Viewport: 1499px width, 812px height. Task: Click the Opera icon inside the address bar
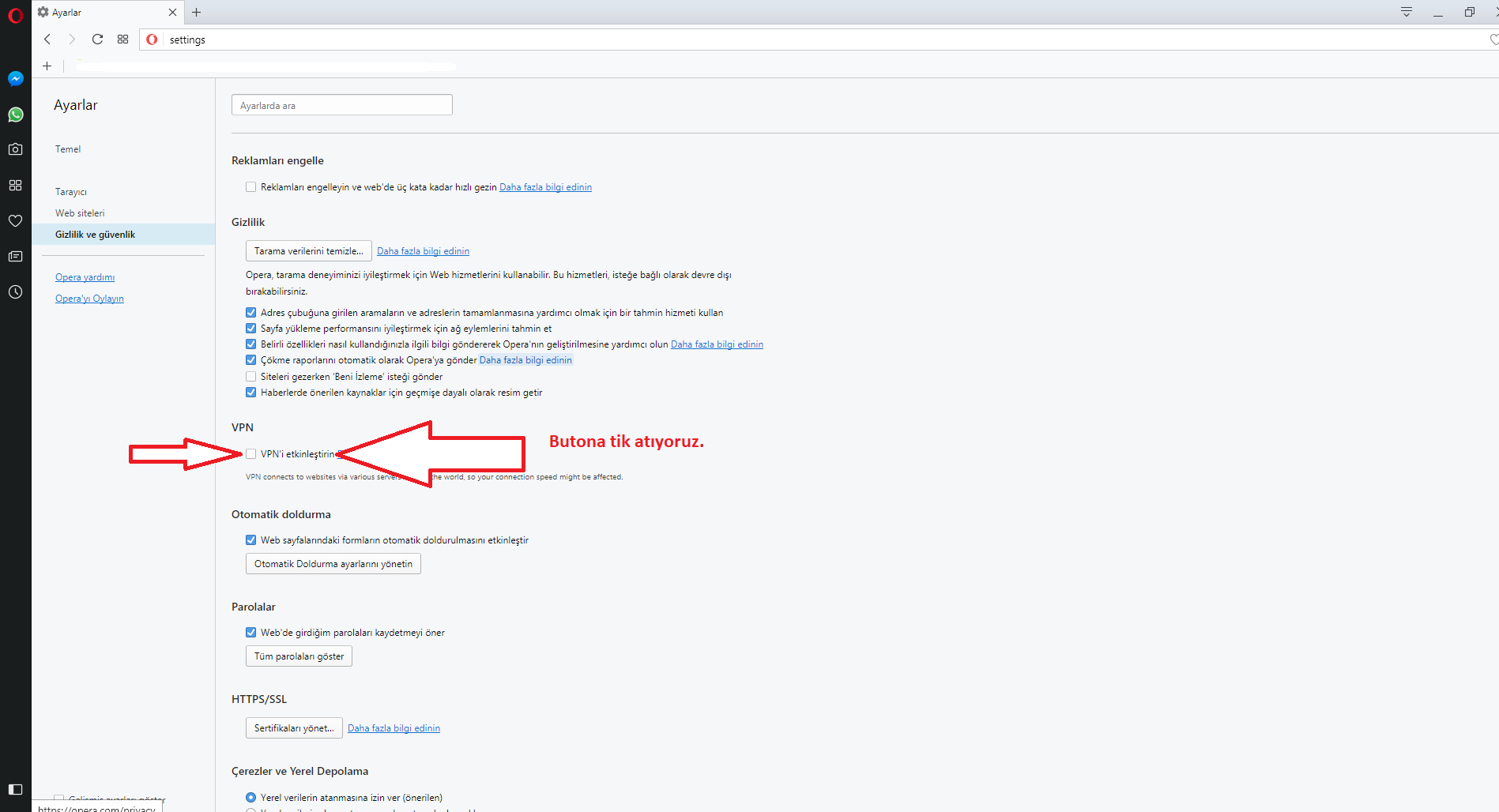coord(152,39)
